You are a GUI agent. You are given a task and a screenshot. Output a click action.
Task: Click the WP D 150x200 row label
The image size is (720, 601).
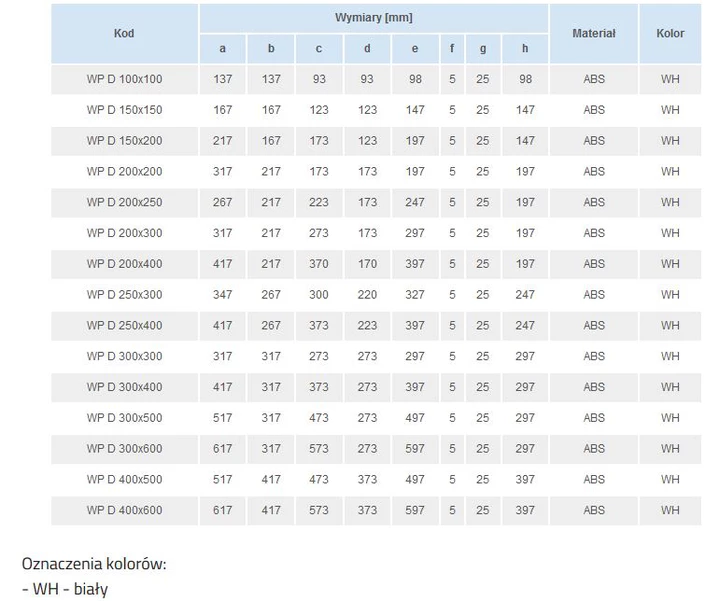(x=124, y=141)
